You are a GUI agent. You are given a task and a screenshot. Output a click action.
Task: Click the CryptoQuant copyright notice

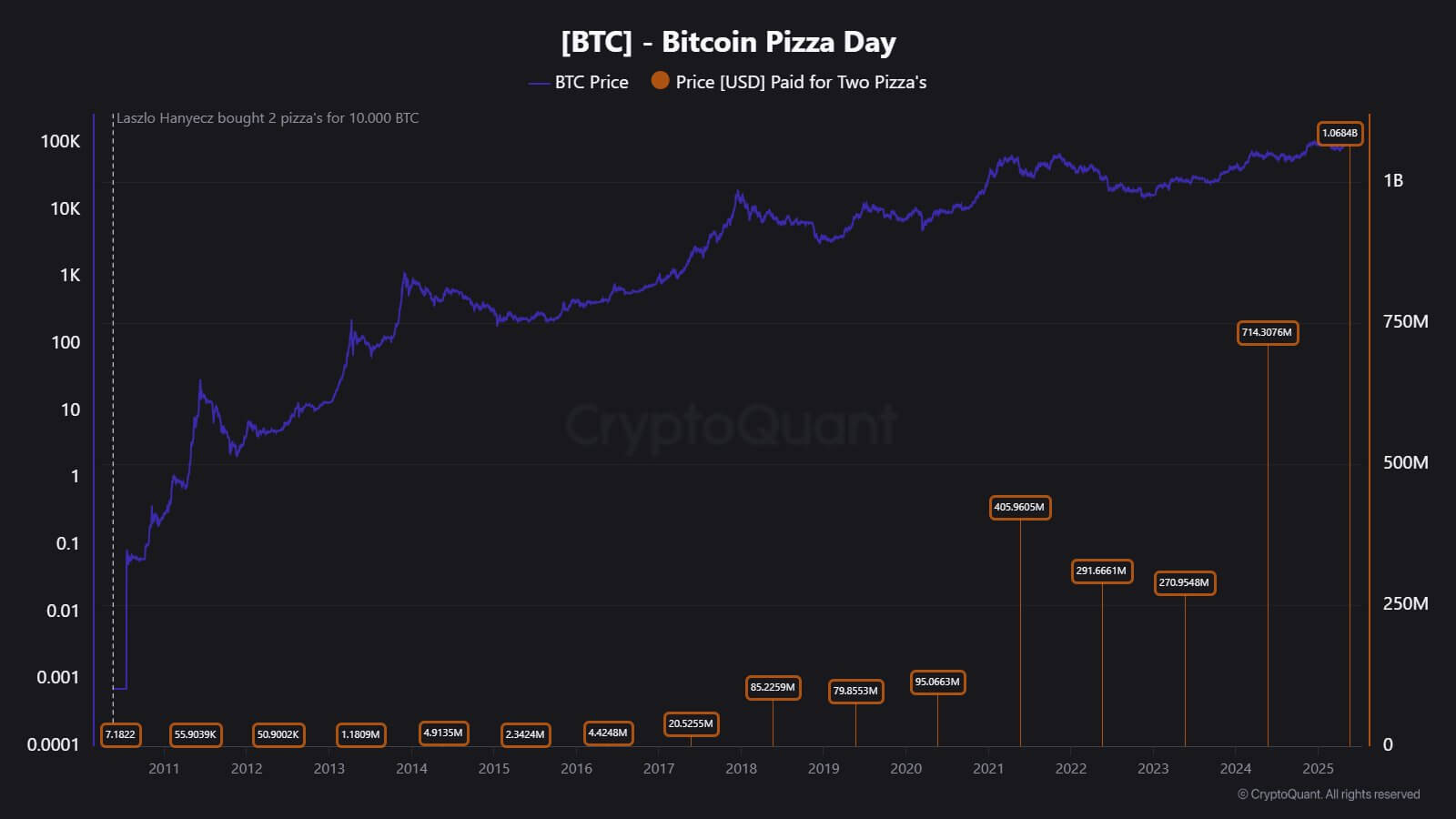1329,794
